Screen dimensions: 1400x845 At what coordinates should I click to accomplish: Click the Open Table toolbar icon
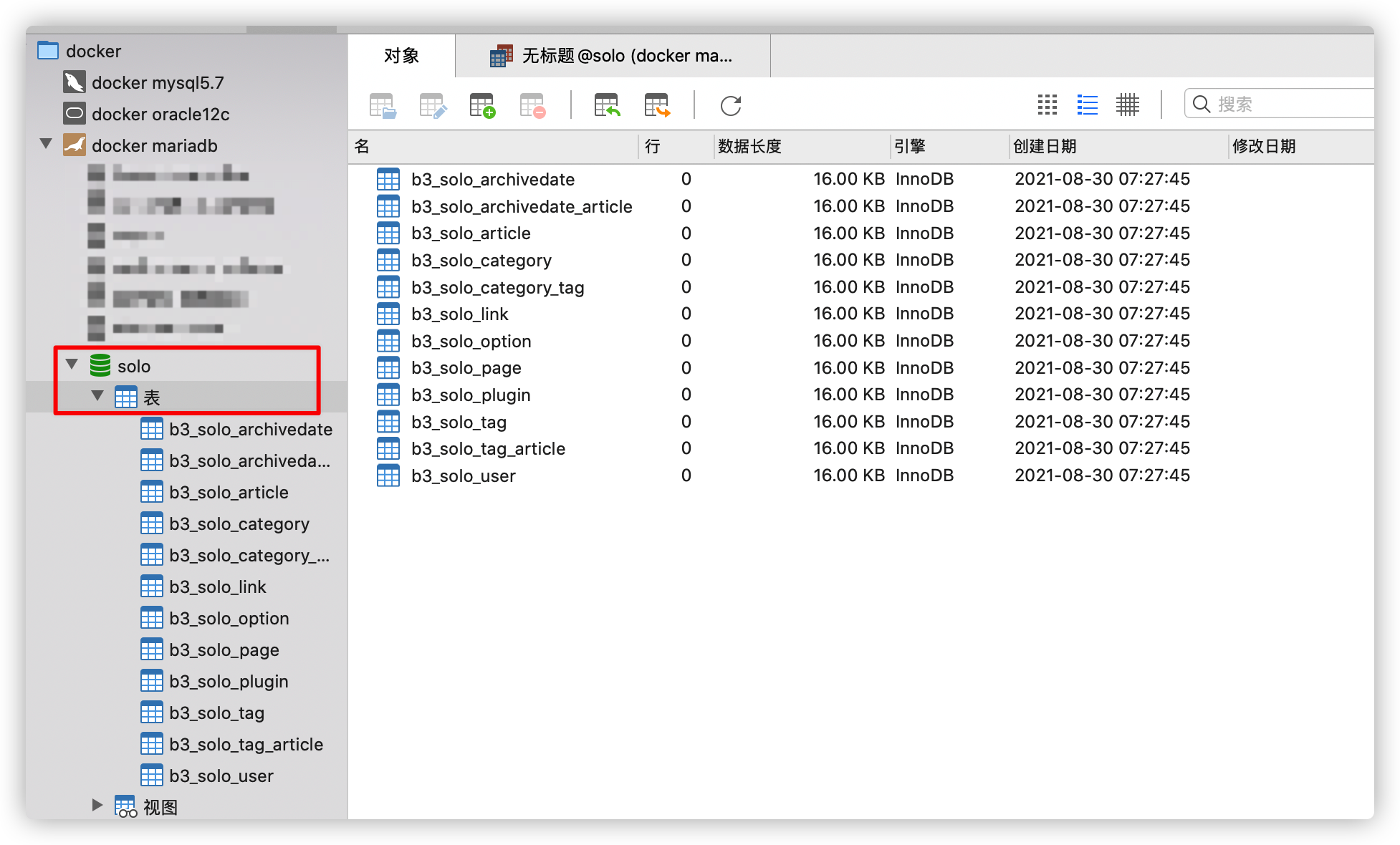383,106
